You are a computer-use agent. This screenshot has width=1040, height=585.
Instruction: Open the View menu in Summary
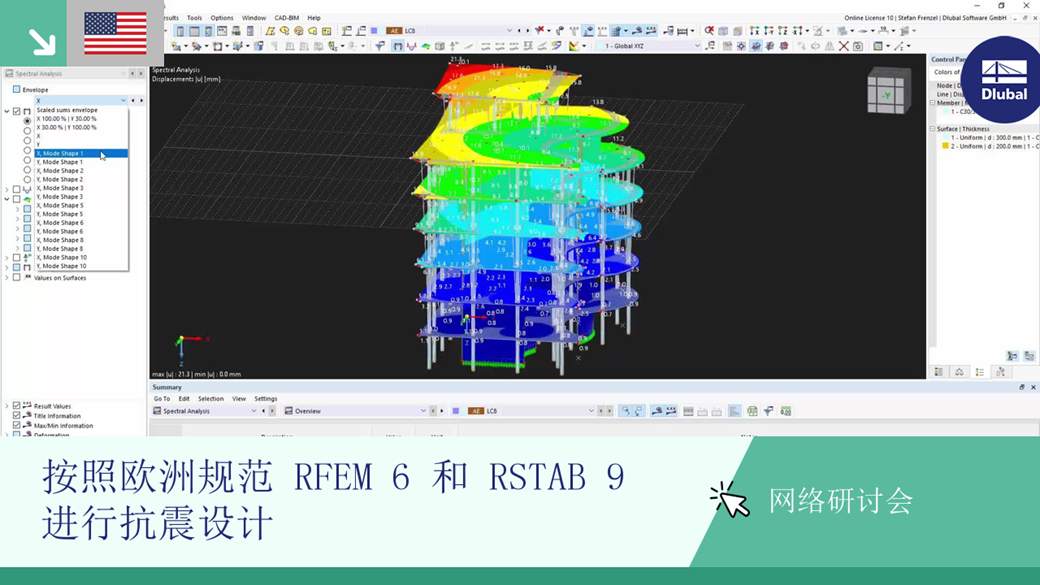click(239, 399)
